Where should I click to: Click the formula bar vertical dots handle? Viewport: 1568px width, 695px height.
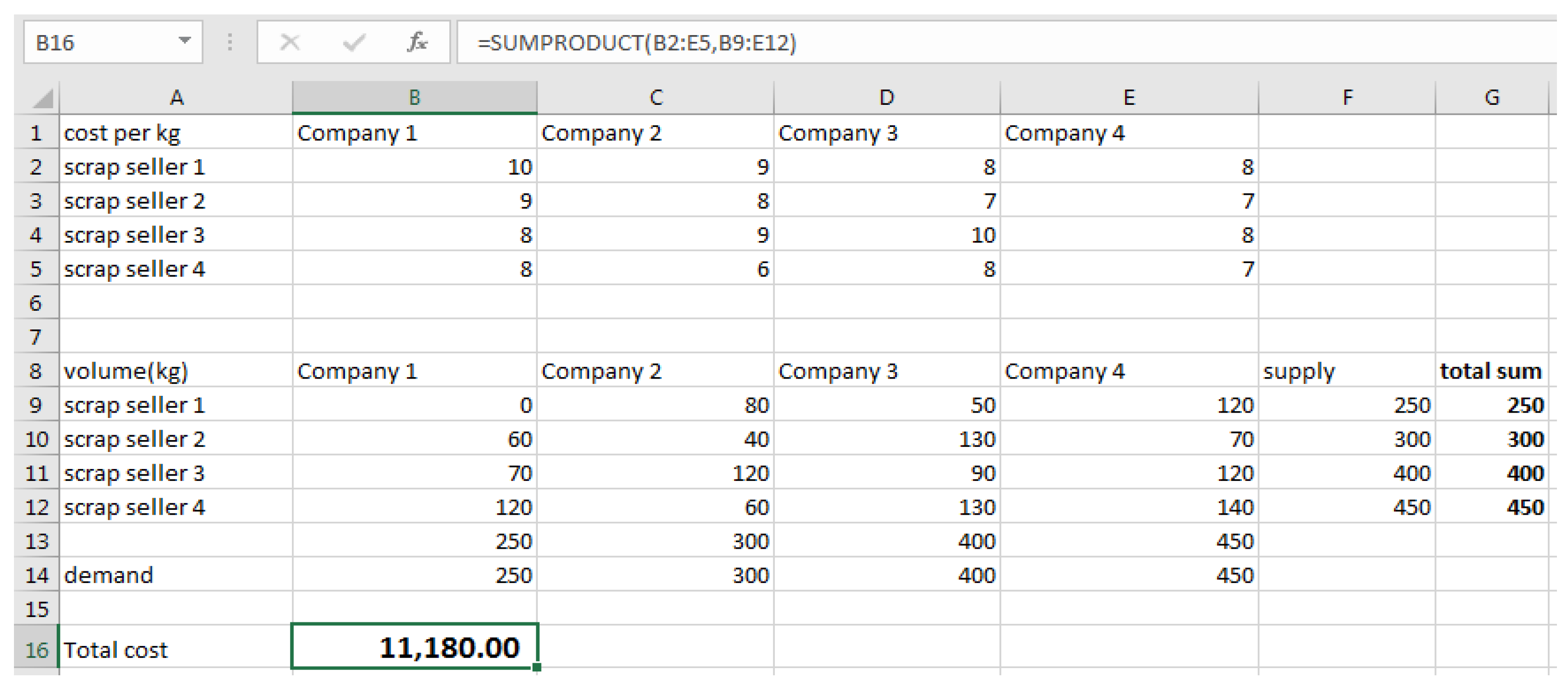click(x=229, y=43)
